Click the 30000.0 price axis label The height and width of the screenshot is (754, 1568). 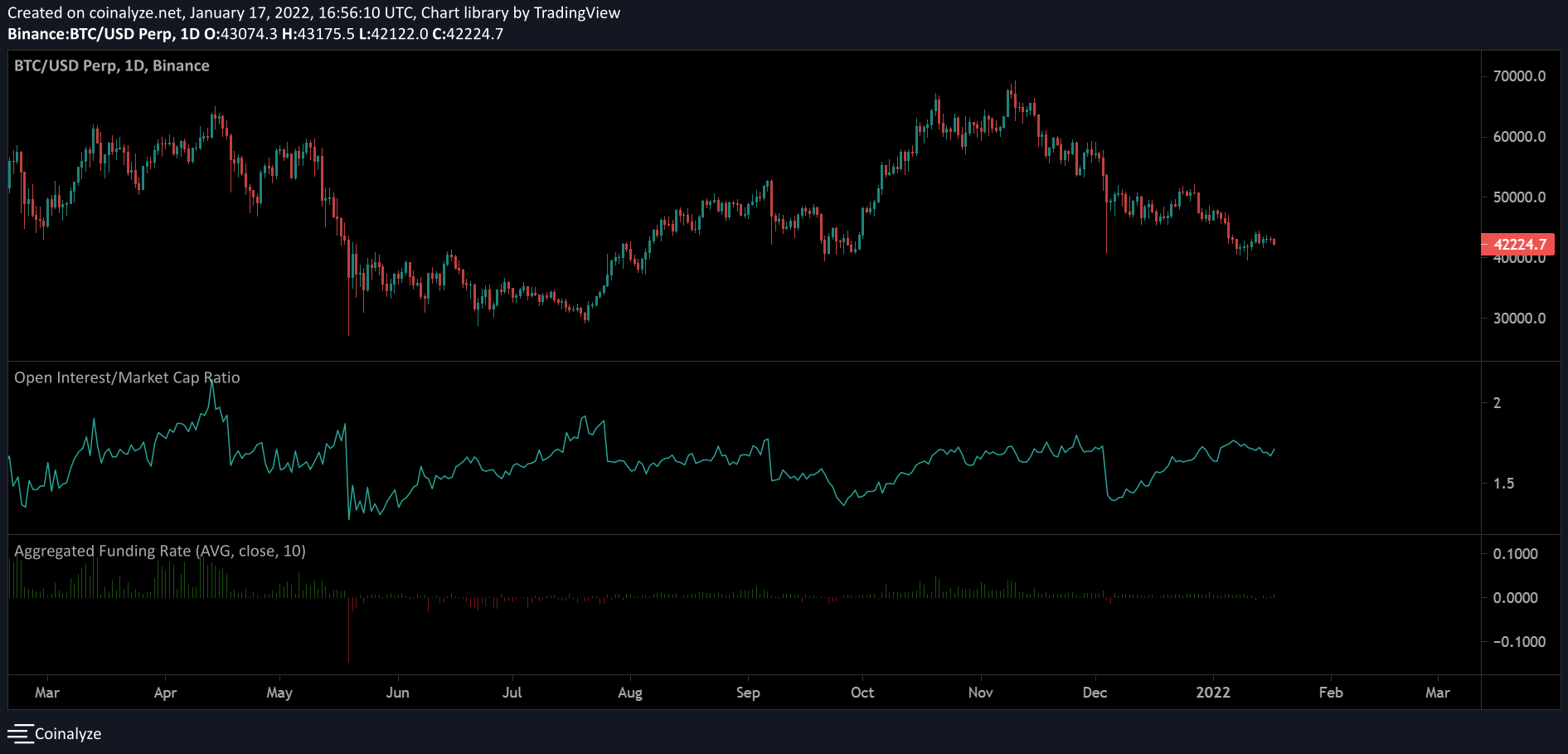tap(1518, 319)
